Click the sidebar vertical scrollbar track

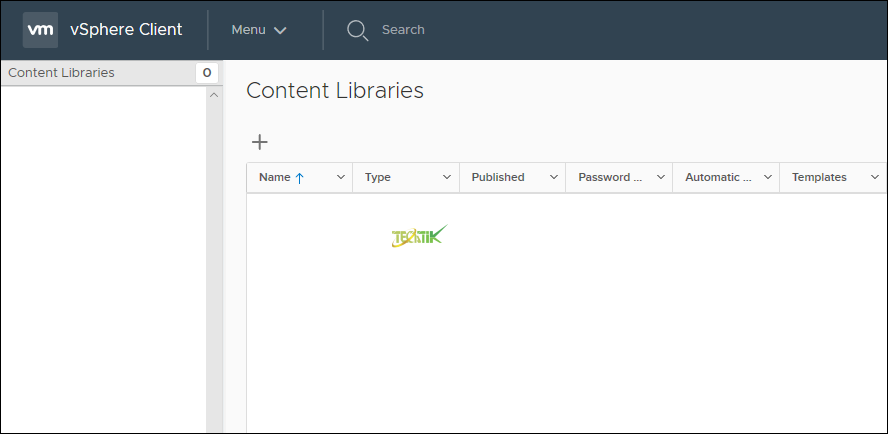pos(213,260)
